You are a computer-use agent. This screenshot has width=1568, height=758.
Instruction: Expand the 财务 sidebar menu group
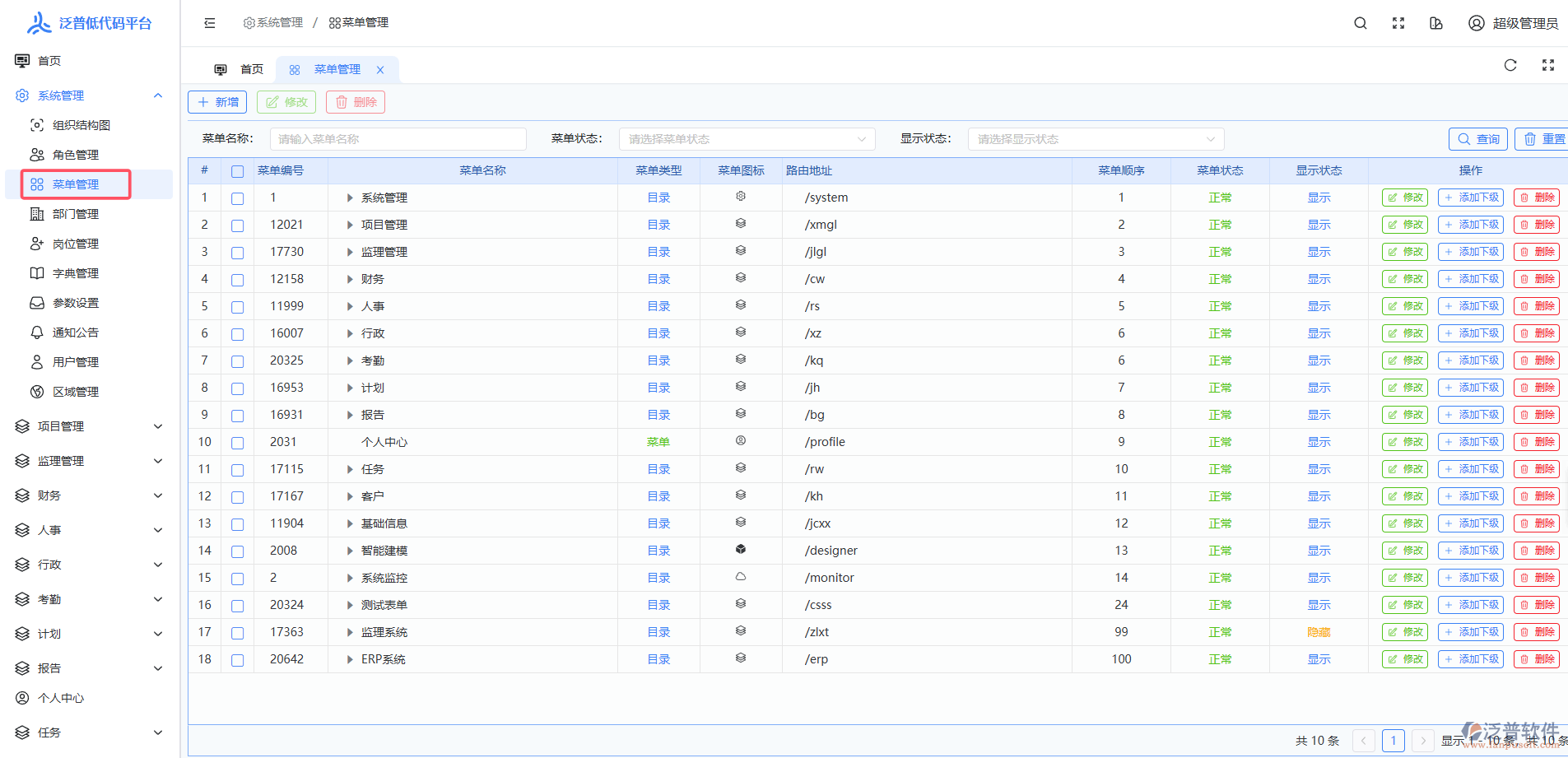[89, 495]
